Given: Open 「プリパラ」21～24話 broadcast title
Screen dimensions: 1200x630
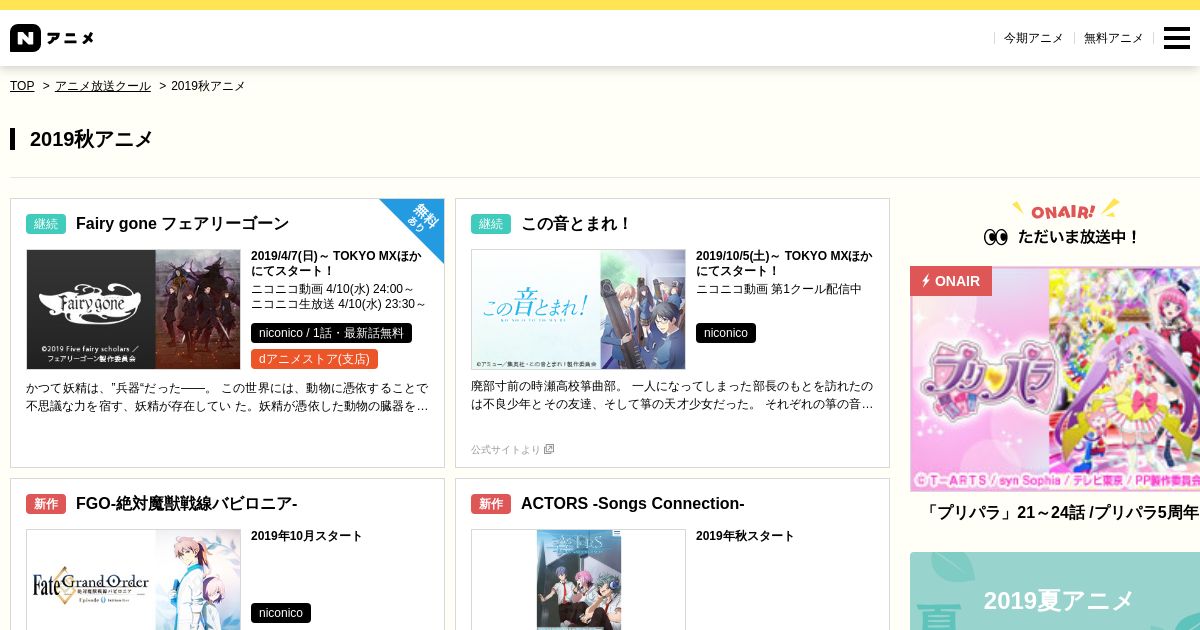Looking at the screenshot, I should (1060, 513).
